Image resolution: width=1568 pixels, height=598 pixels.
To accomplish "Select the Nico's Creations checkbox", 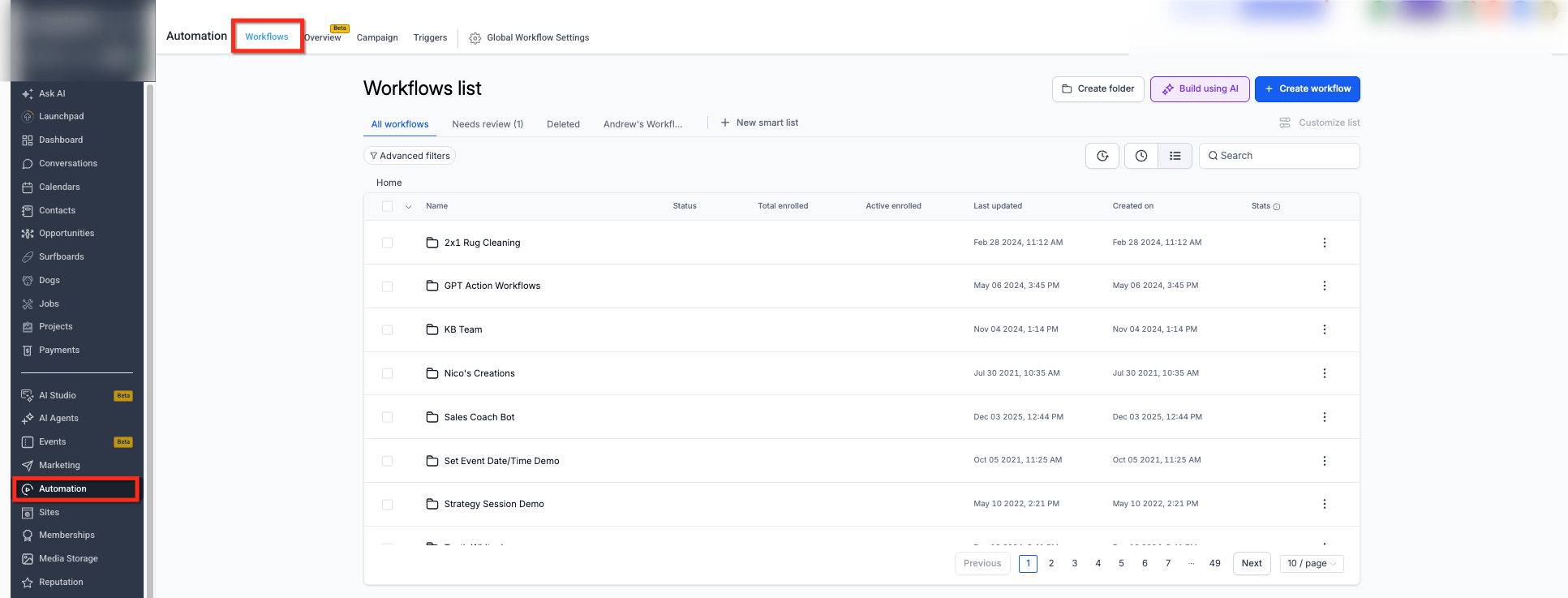I will click(387, 373).
